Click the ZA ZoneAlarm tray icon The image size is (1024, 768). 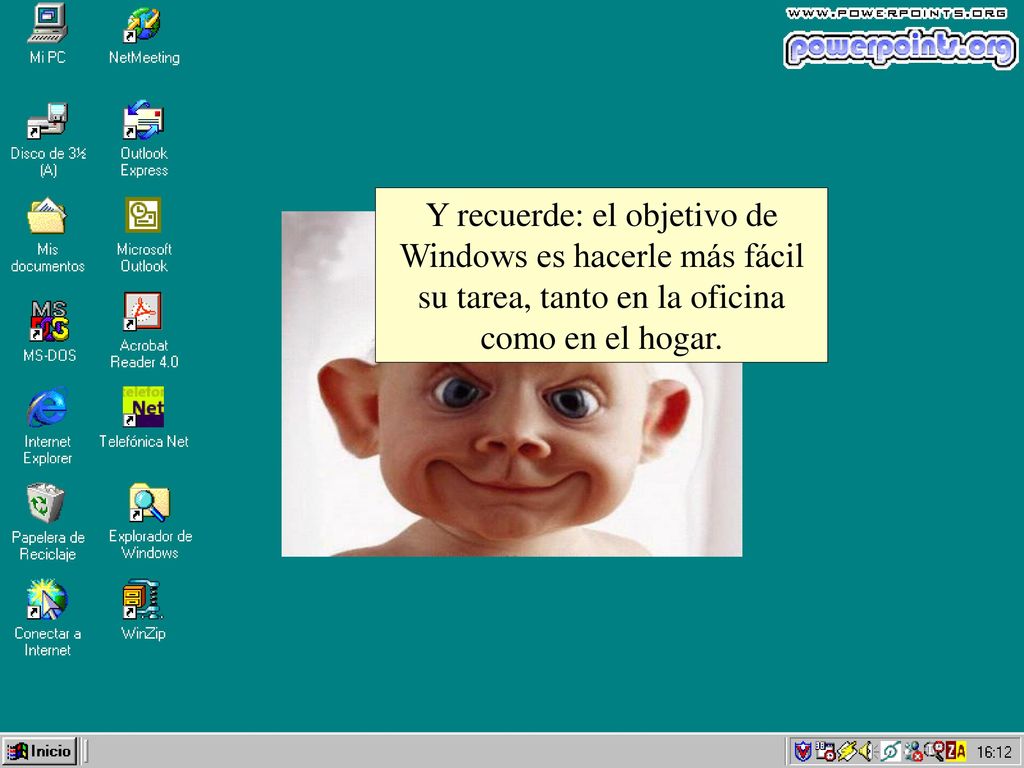[x=956, y=751]
